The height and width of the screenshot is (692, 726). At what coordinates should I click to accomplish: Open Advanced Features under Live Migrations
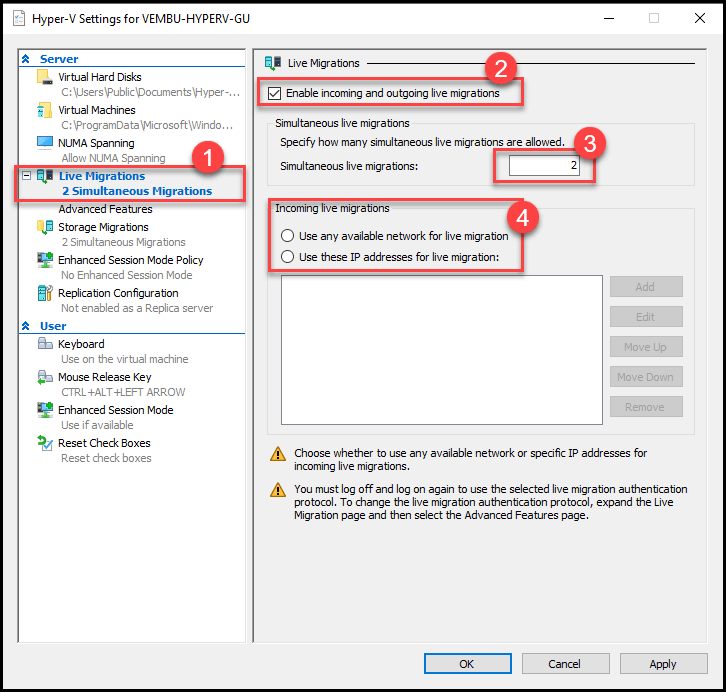click(x=105, y=209)
